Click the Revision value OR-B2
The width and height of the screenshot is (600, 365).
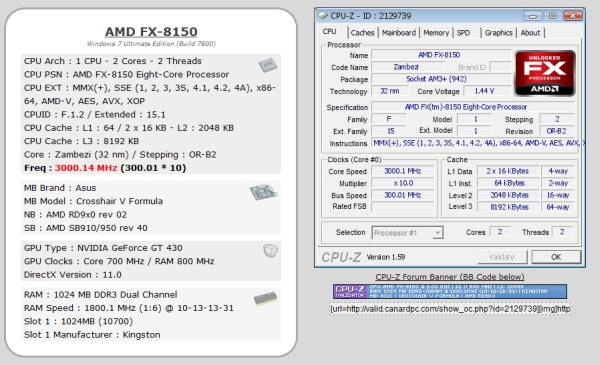point(556,131)
